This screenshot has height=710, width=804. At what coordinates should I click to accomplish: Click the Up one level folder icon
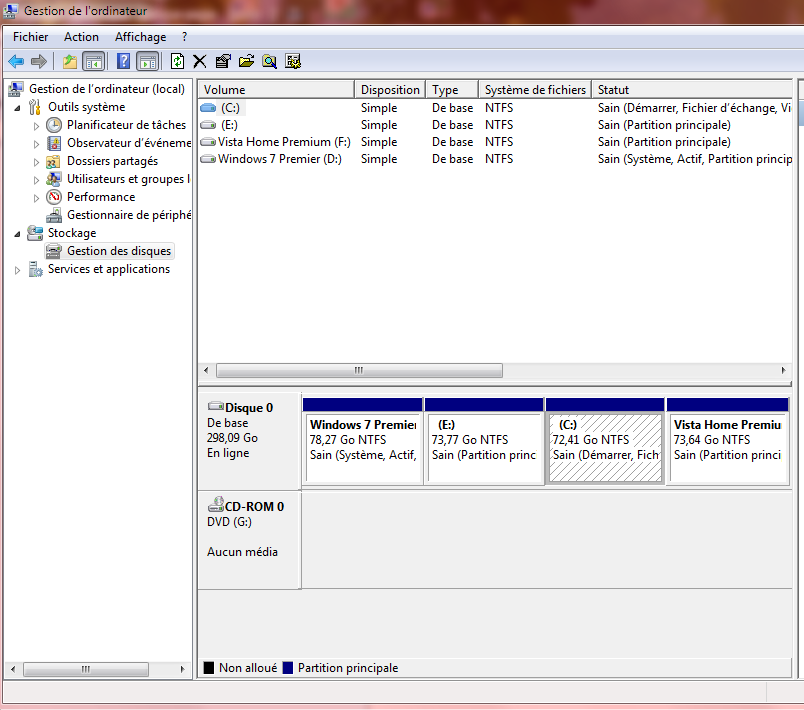point(70,62)
